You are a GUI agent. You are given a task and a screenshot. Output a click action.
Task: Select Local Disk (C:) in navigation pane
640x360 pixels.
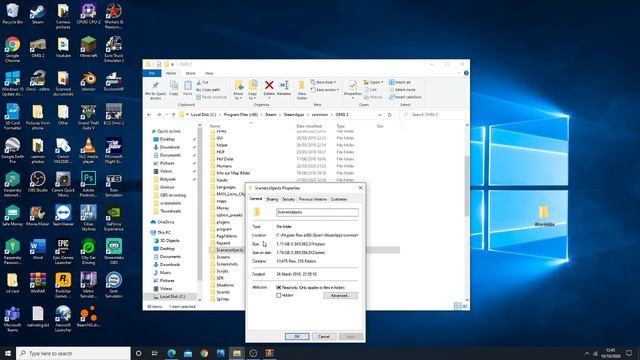[172, 297]
